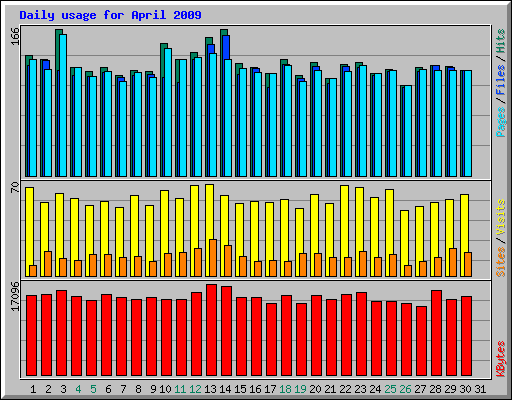Click the 'Files' legend label
This screenshot has width=512, height=400.
tap(501, 80)
